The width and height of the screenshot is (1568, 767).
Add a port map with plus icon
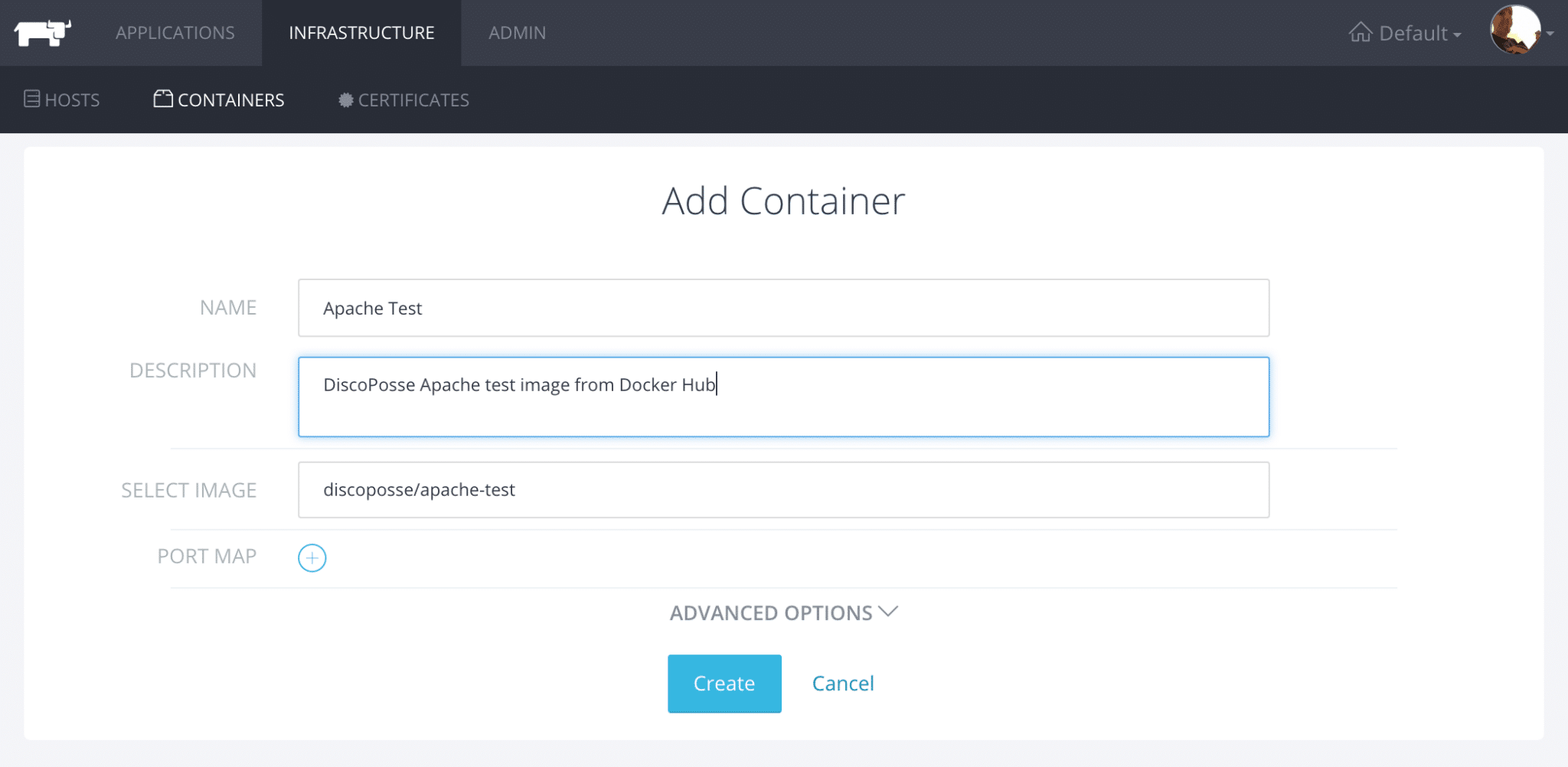point(312,558)
